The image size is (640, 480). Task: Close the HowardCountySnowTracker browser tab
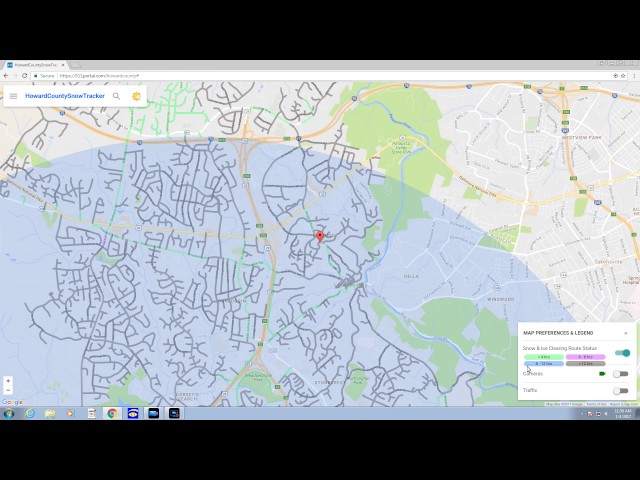click(63, 65)
